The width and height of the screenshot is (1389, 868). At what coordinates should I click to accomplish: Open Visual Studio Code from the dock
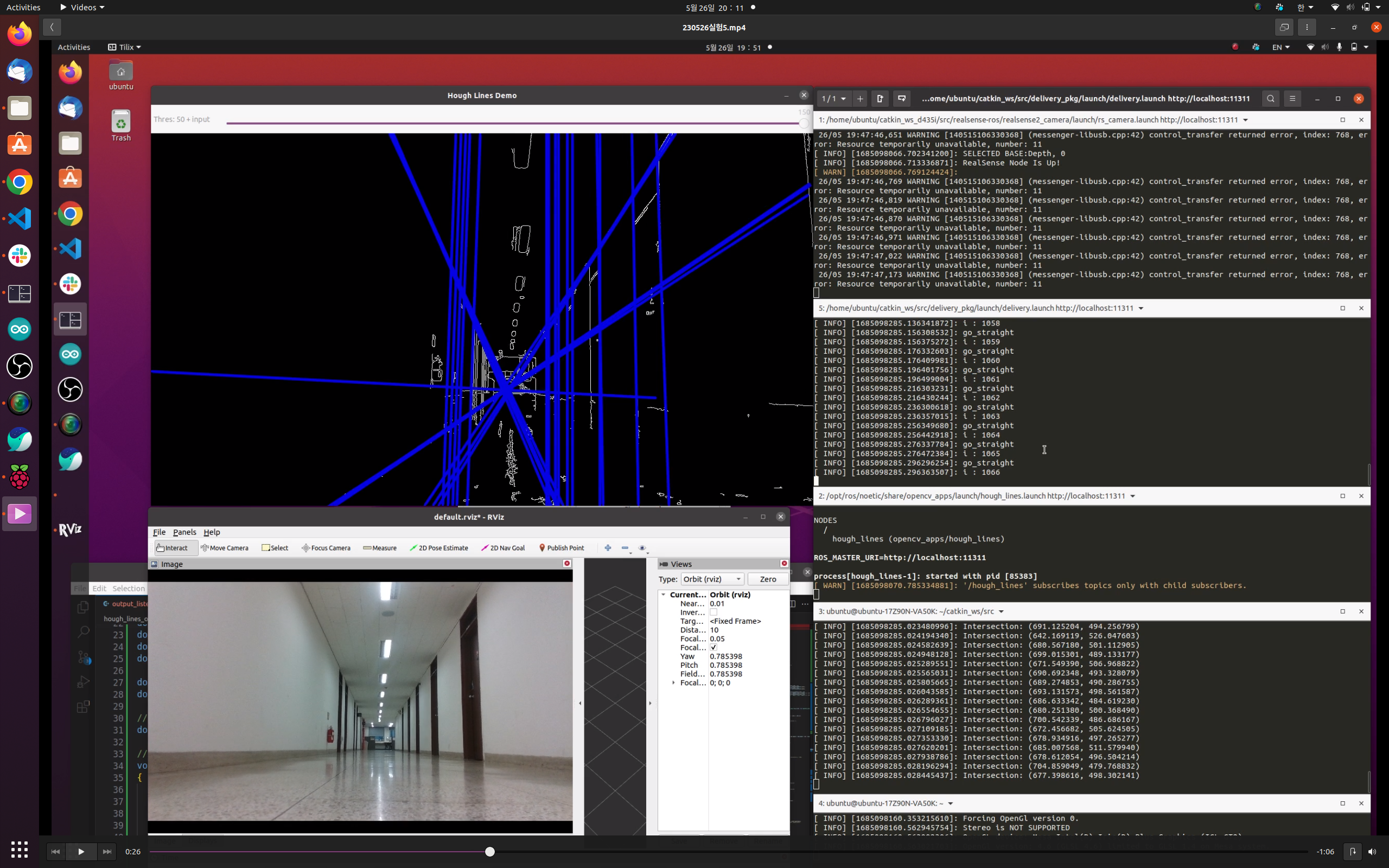[x=20, y=219]
